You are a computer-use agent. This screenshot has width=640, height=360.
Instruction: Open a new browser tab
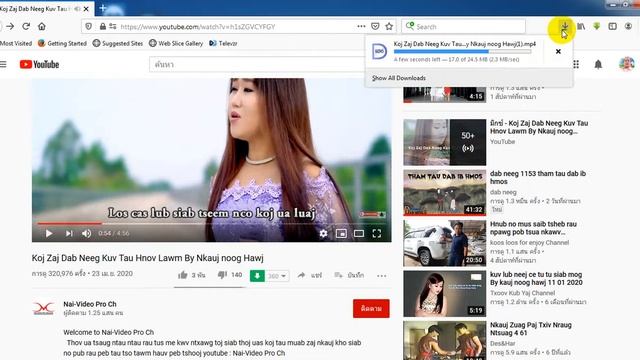click(102, 8)
